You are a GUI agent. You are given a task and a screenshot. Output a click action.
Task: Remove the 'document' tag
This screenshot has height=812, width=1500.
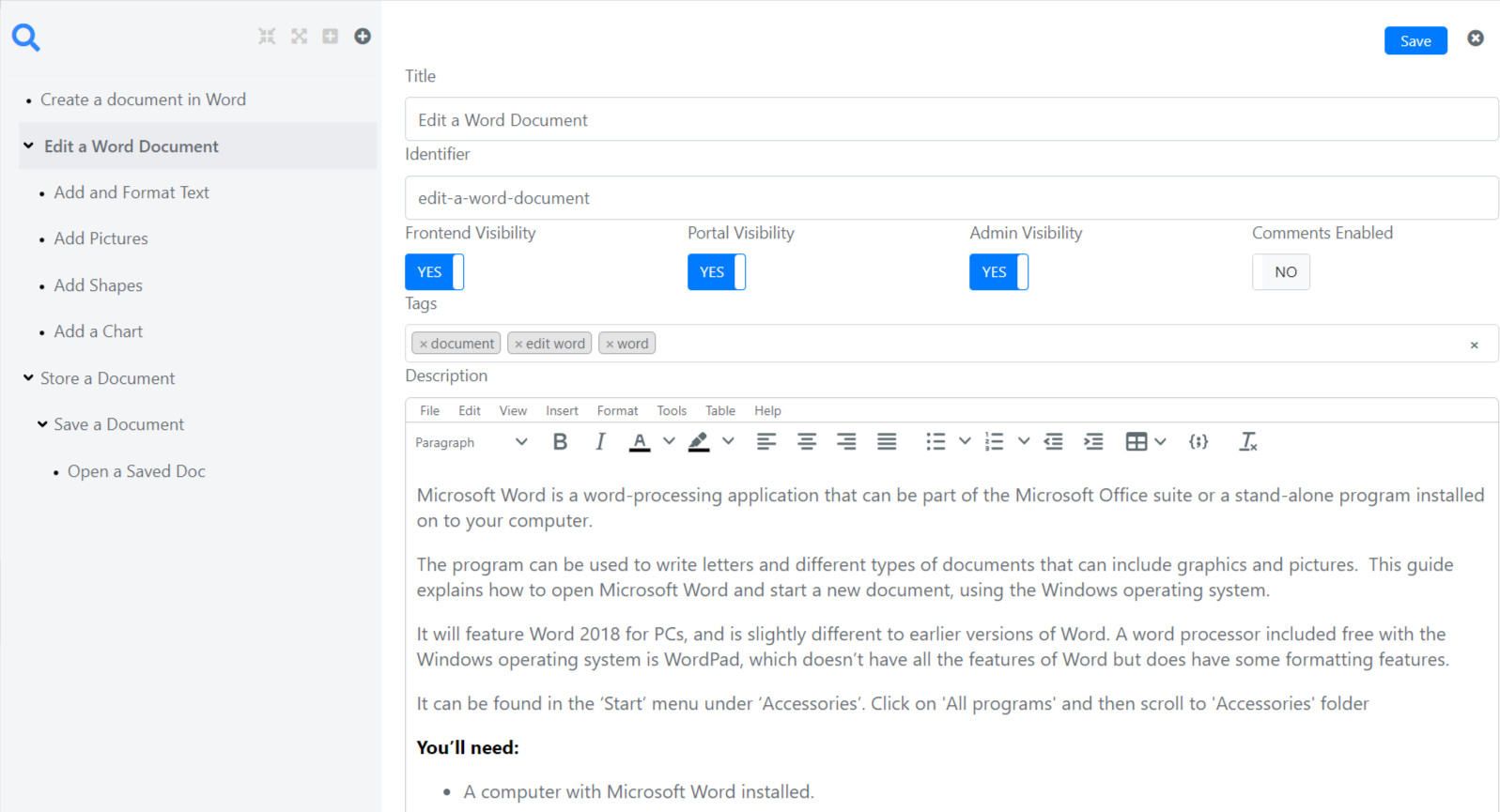coord(424,345)
